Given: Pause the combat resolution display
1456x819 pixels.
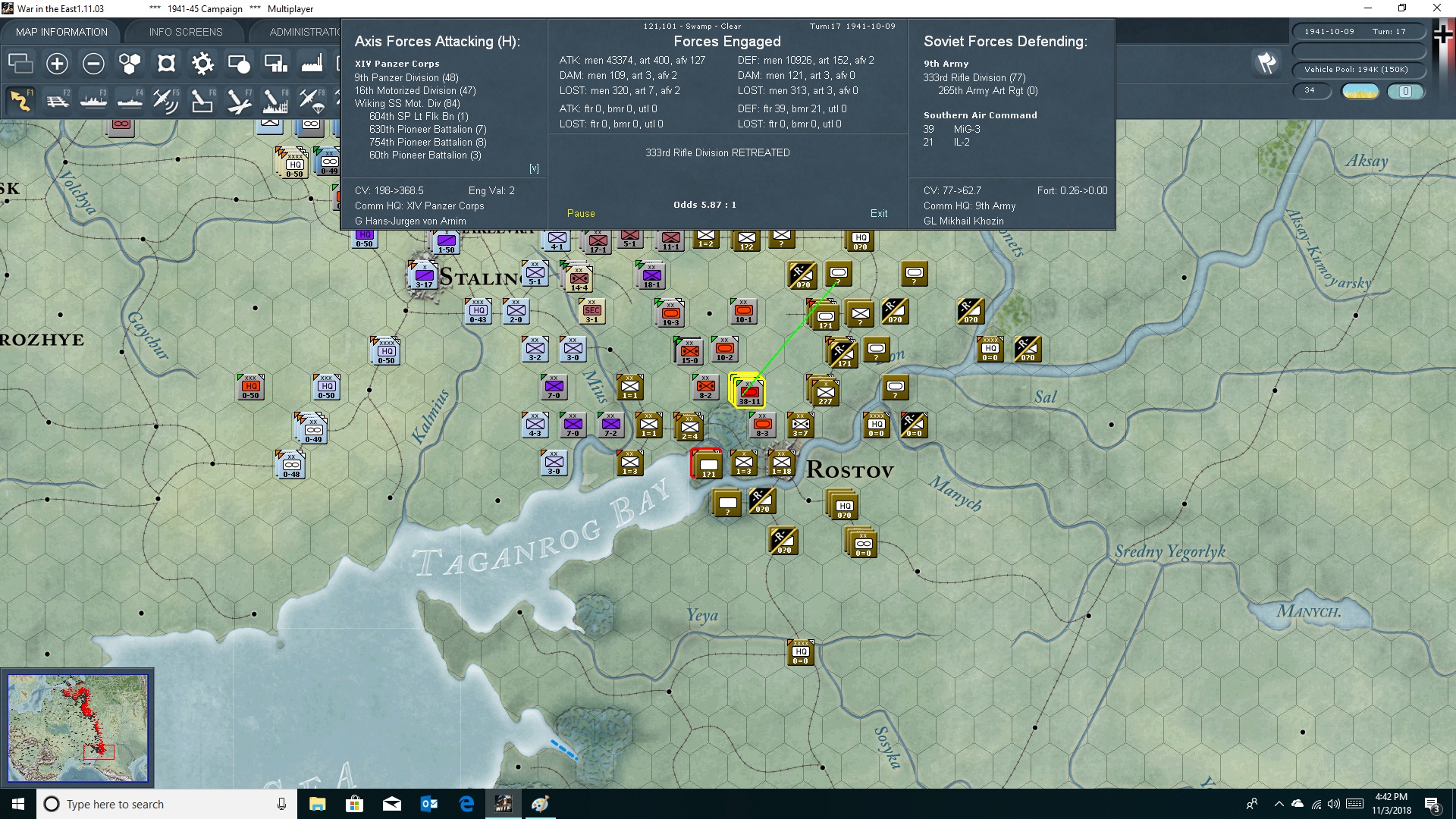Looking at the screenshot, I should [581, 214].
